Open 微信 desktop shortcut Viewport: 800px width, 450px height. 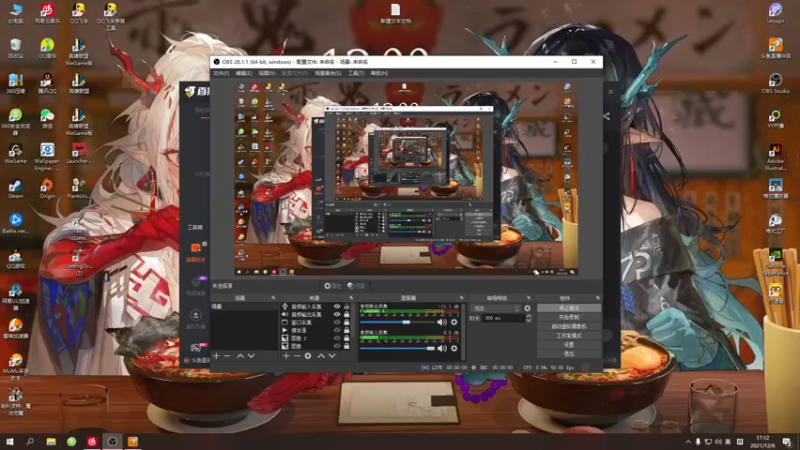(47, 118)
